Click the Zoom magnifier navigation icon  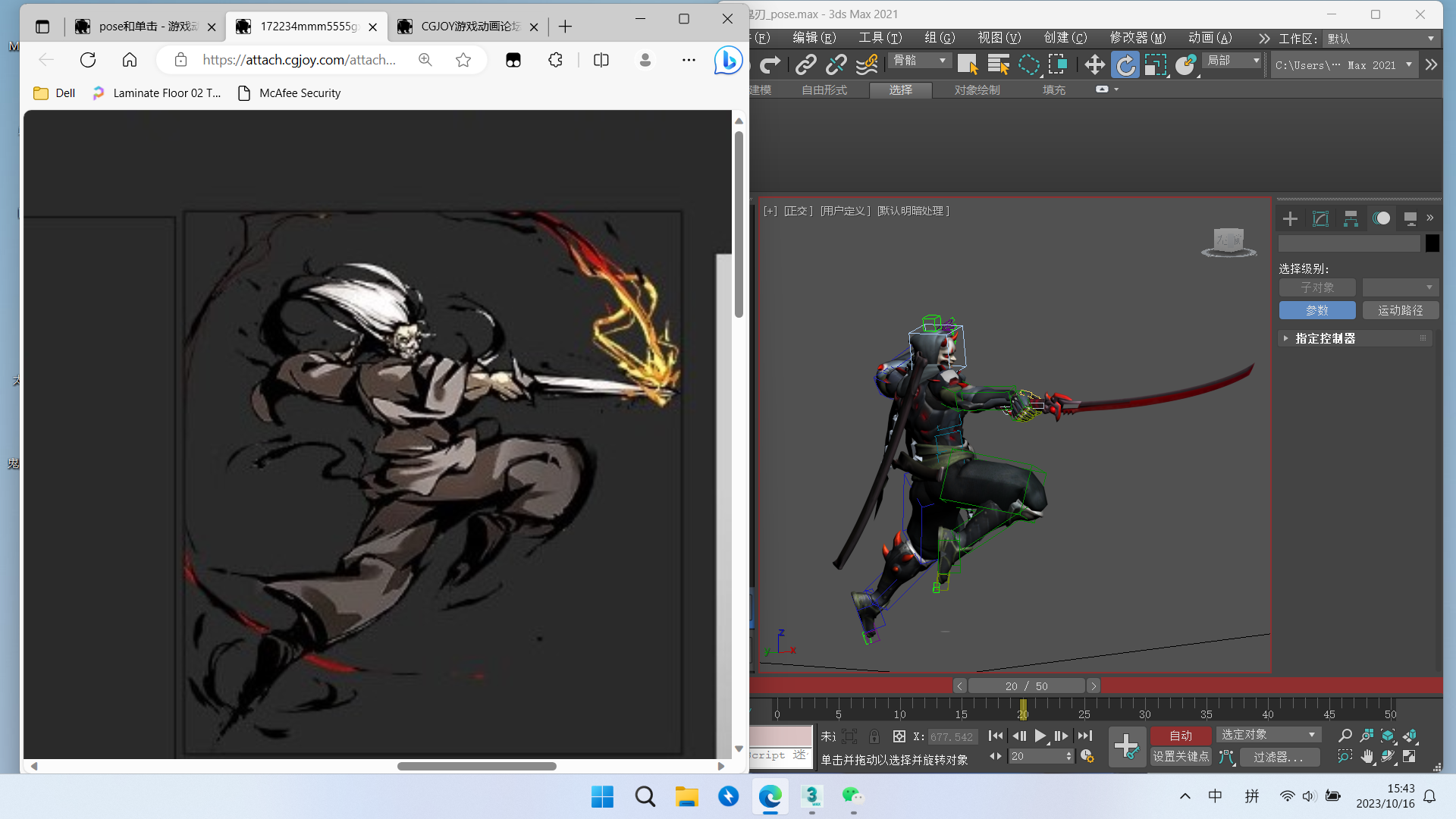pos(1345,736)
